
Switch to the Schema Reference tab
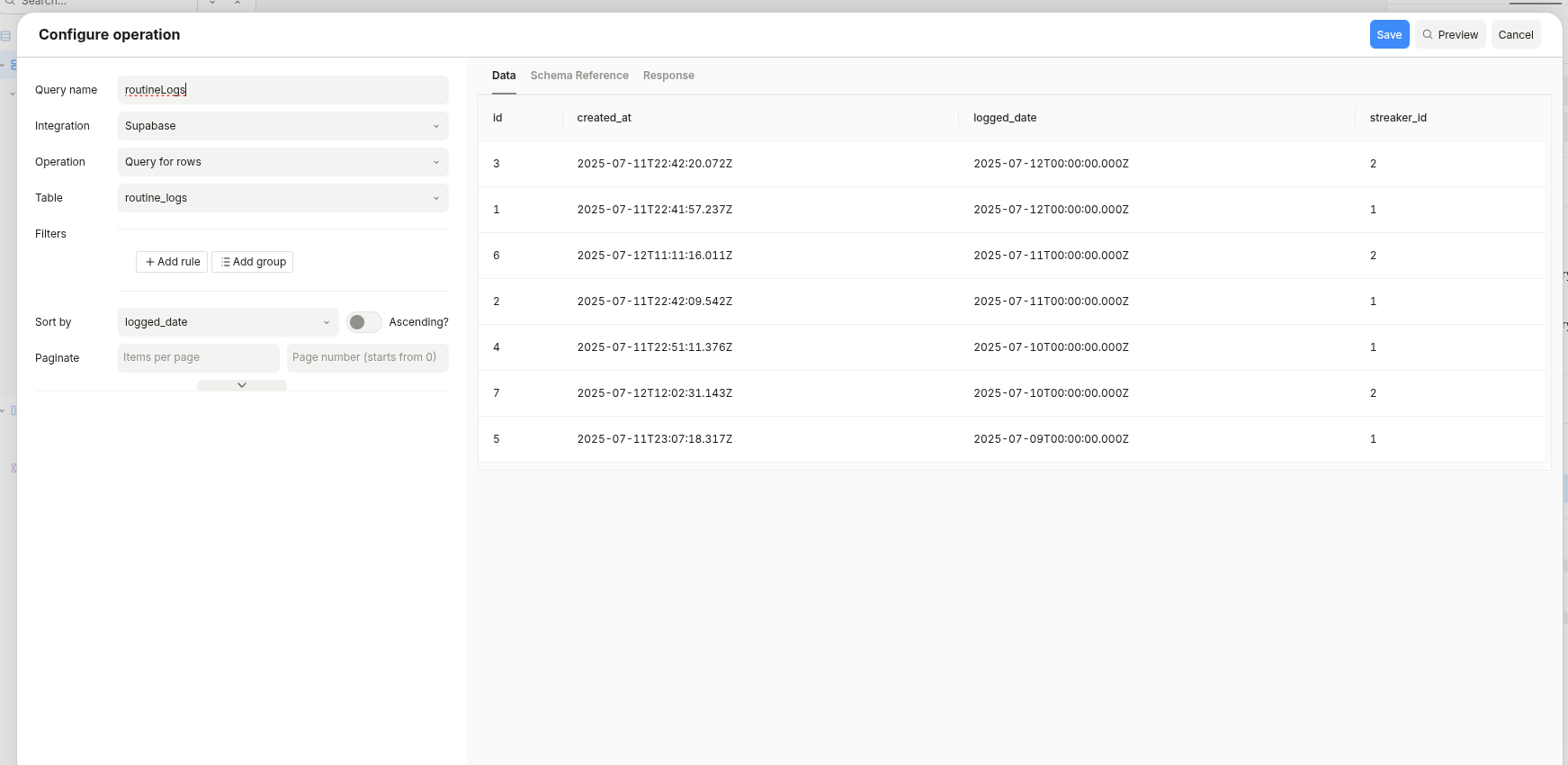pos(579,76)
